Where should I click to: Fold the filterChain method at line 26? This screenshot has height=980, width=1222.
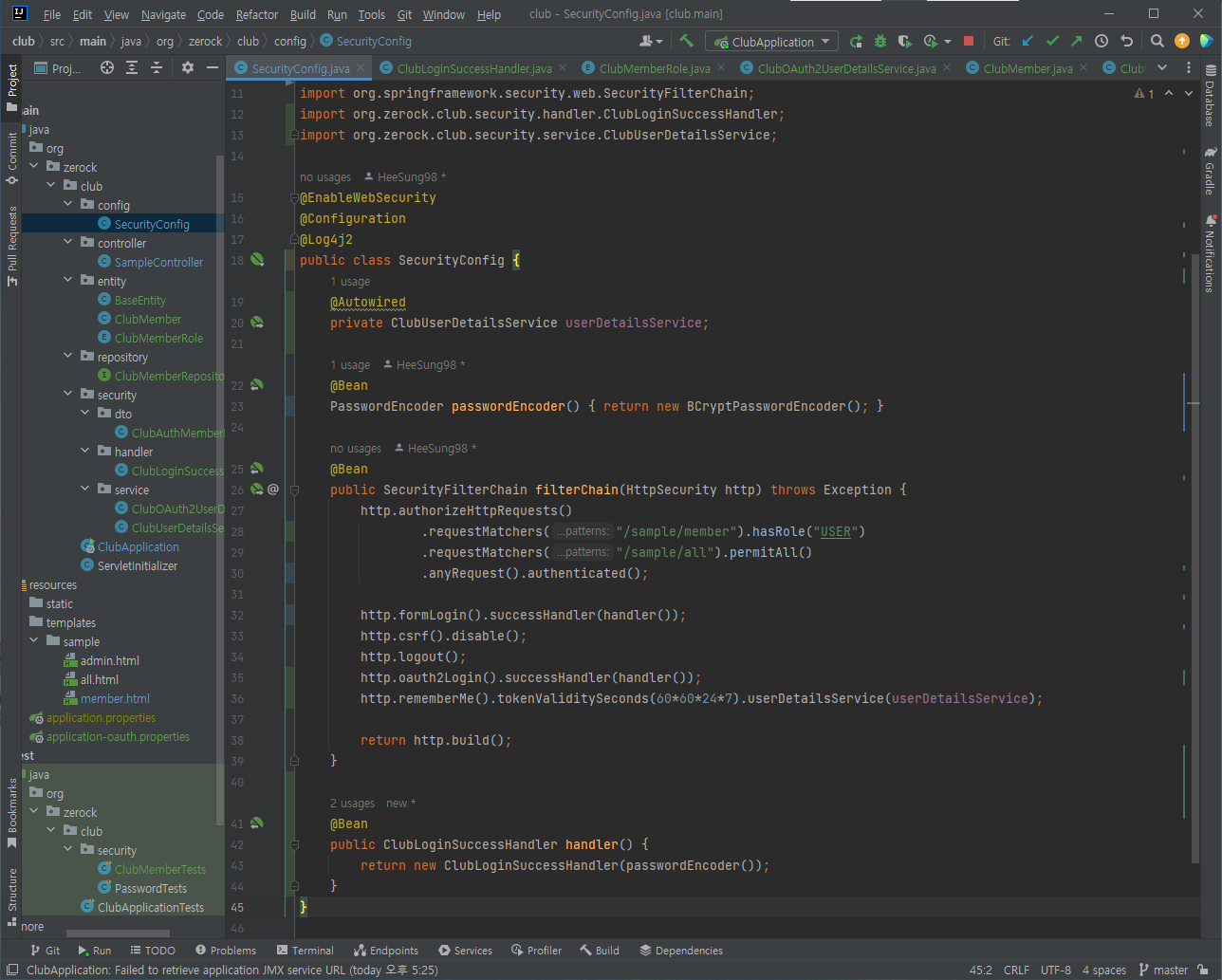point(294,490)
